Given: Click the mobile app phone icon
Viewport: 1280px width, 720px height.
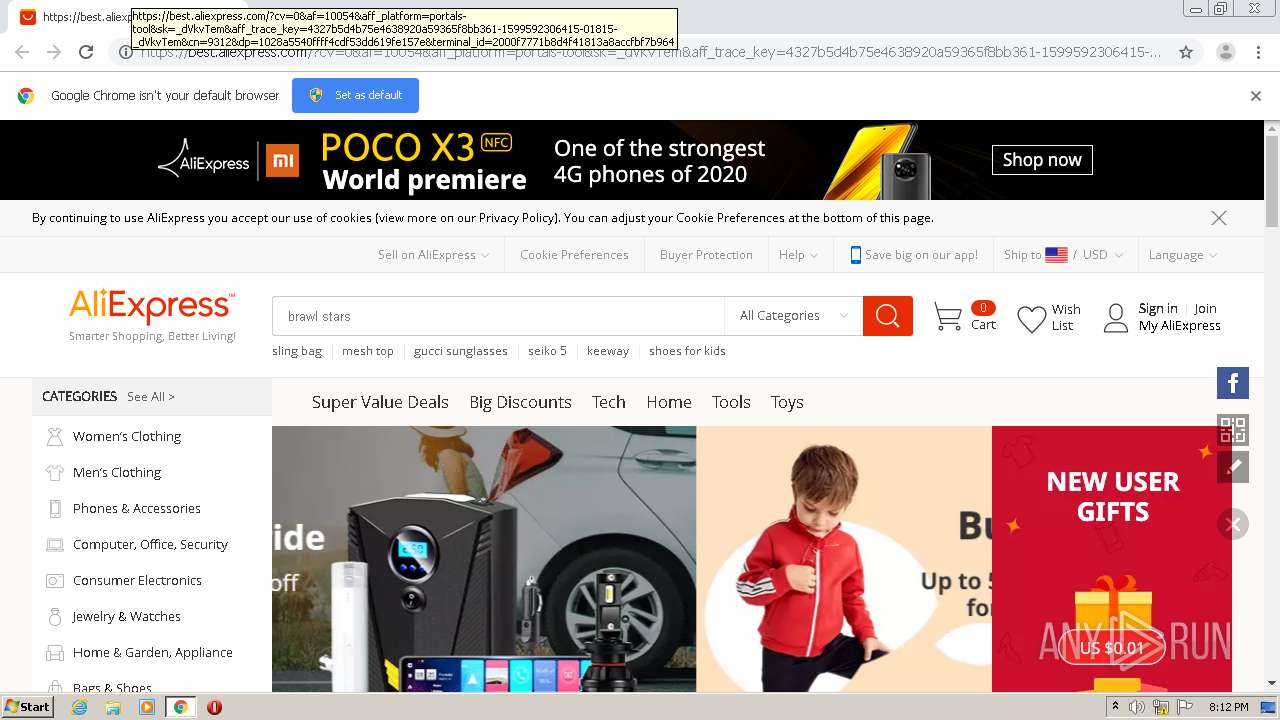Looking at the screenshot, I should [x=855, y=255].
